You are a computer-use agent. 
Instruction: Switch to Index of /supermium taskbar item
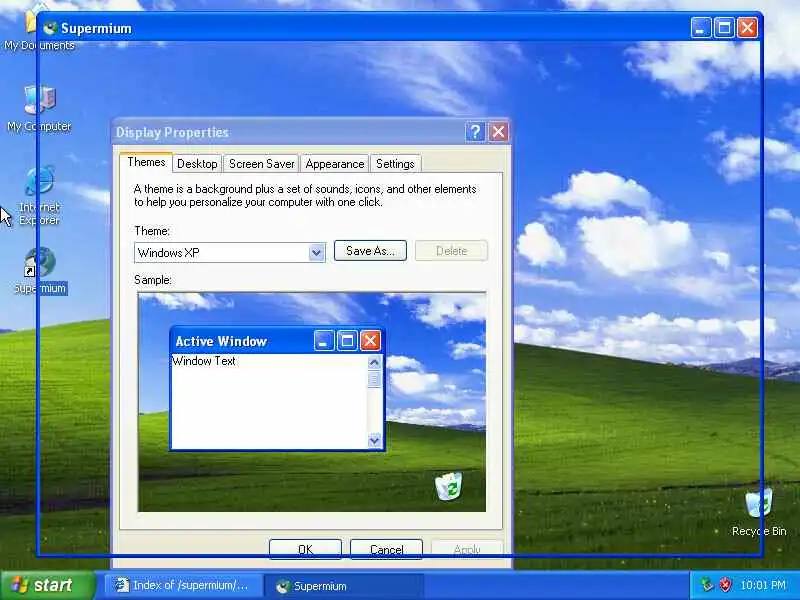(x=184, y=586)
